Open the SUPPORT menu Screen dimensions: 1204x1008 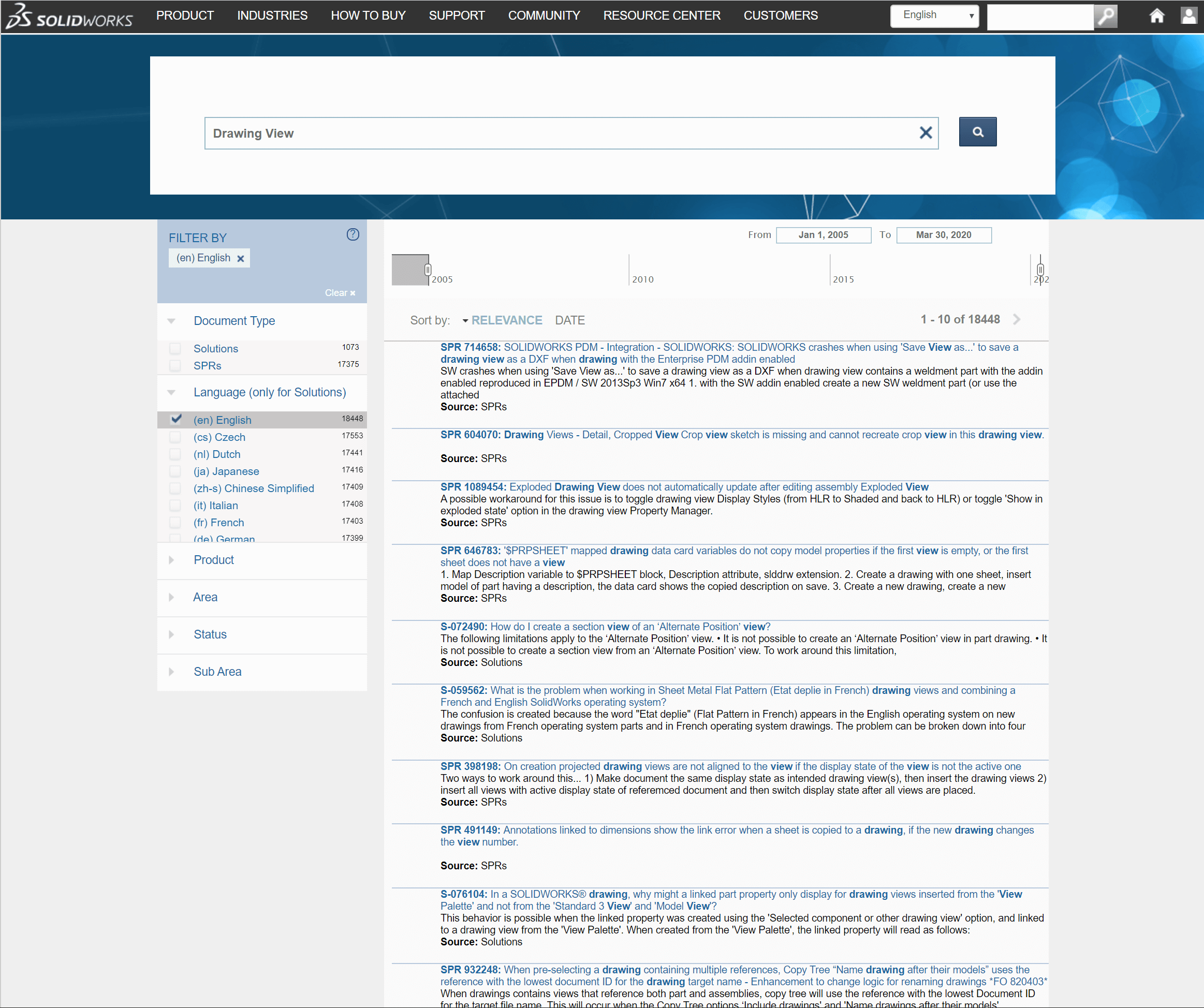tap(457, 16)
